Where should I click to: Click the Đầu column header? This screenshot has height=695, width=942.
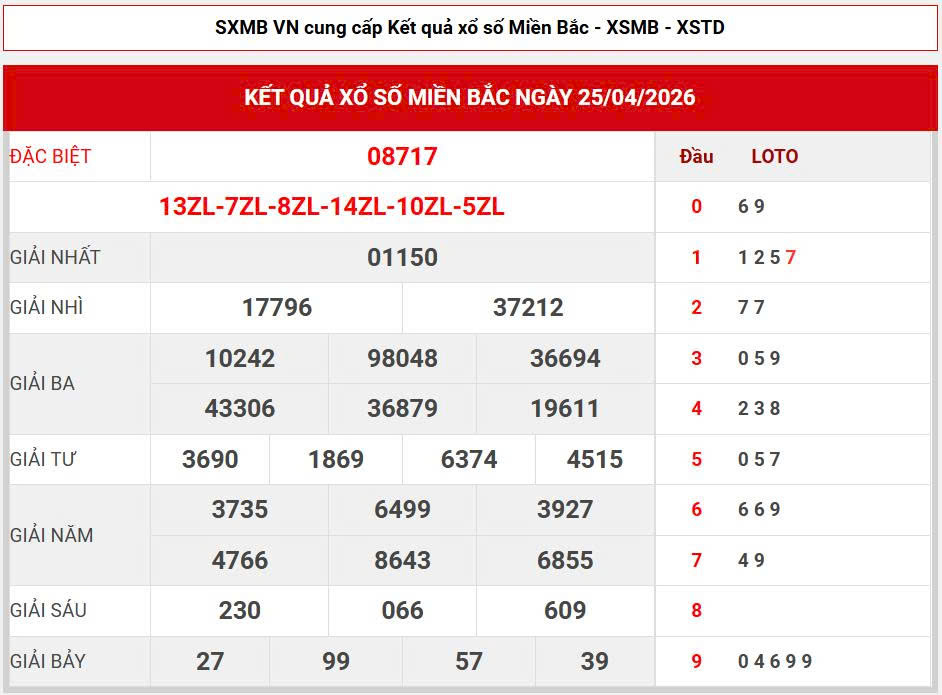click(696, 156)
